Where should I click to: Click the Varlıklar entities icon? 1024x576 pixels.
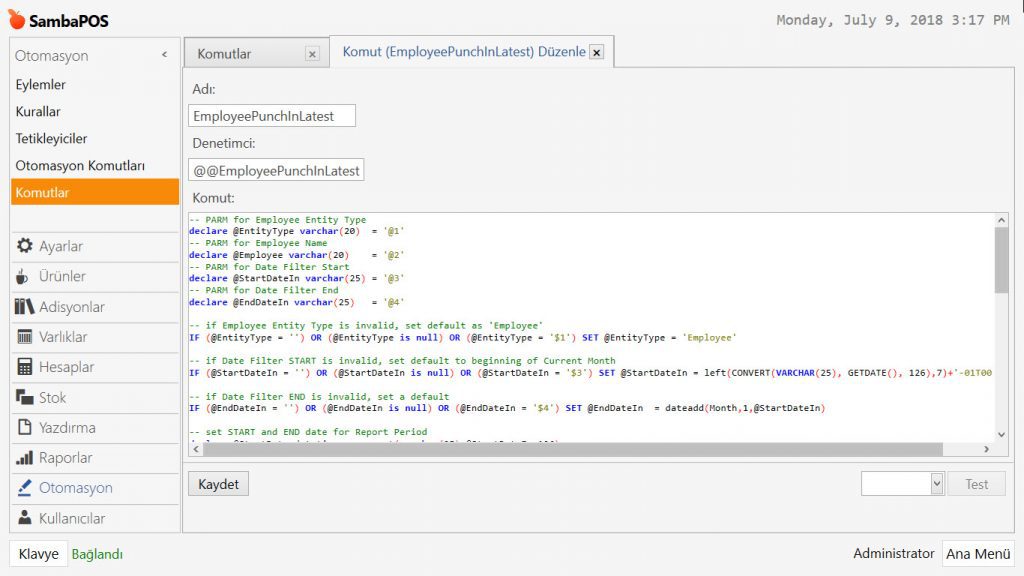(24, 337)
